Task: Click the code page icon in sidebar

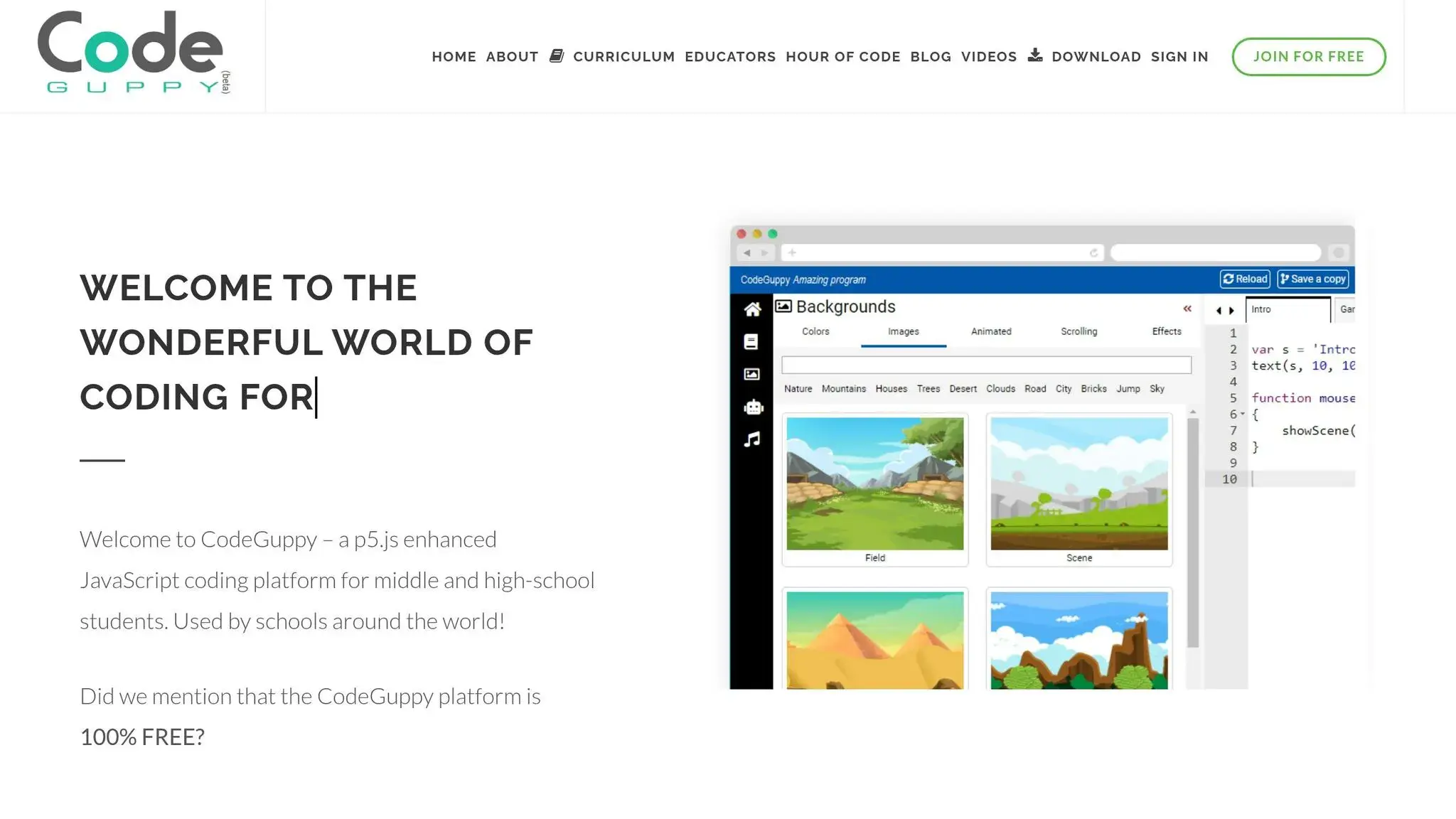Action: (x=751, y=342)
